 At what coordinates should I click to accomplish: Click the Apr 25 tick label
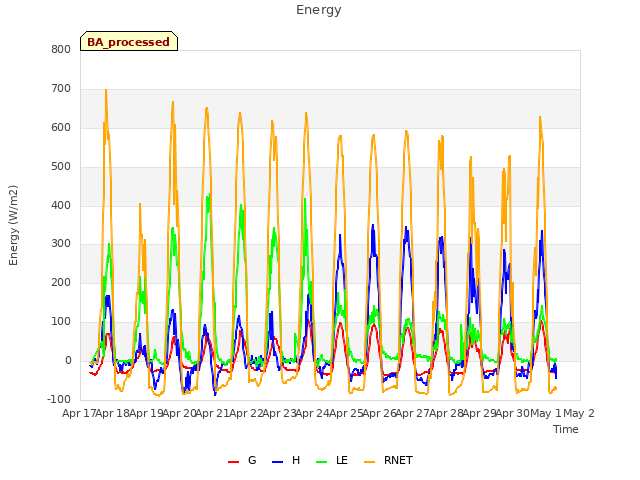click(346, 413)
